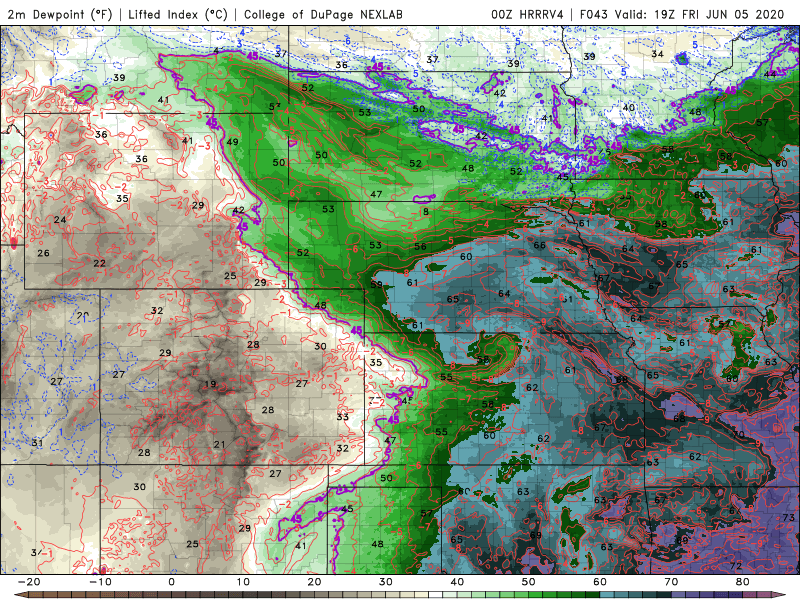The height and width of the screenshot is (600, 800).
Task: Click the 30 label on the color scale
Action: (x=386, y=582)
